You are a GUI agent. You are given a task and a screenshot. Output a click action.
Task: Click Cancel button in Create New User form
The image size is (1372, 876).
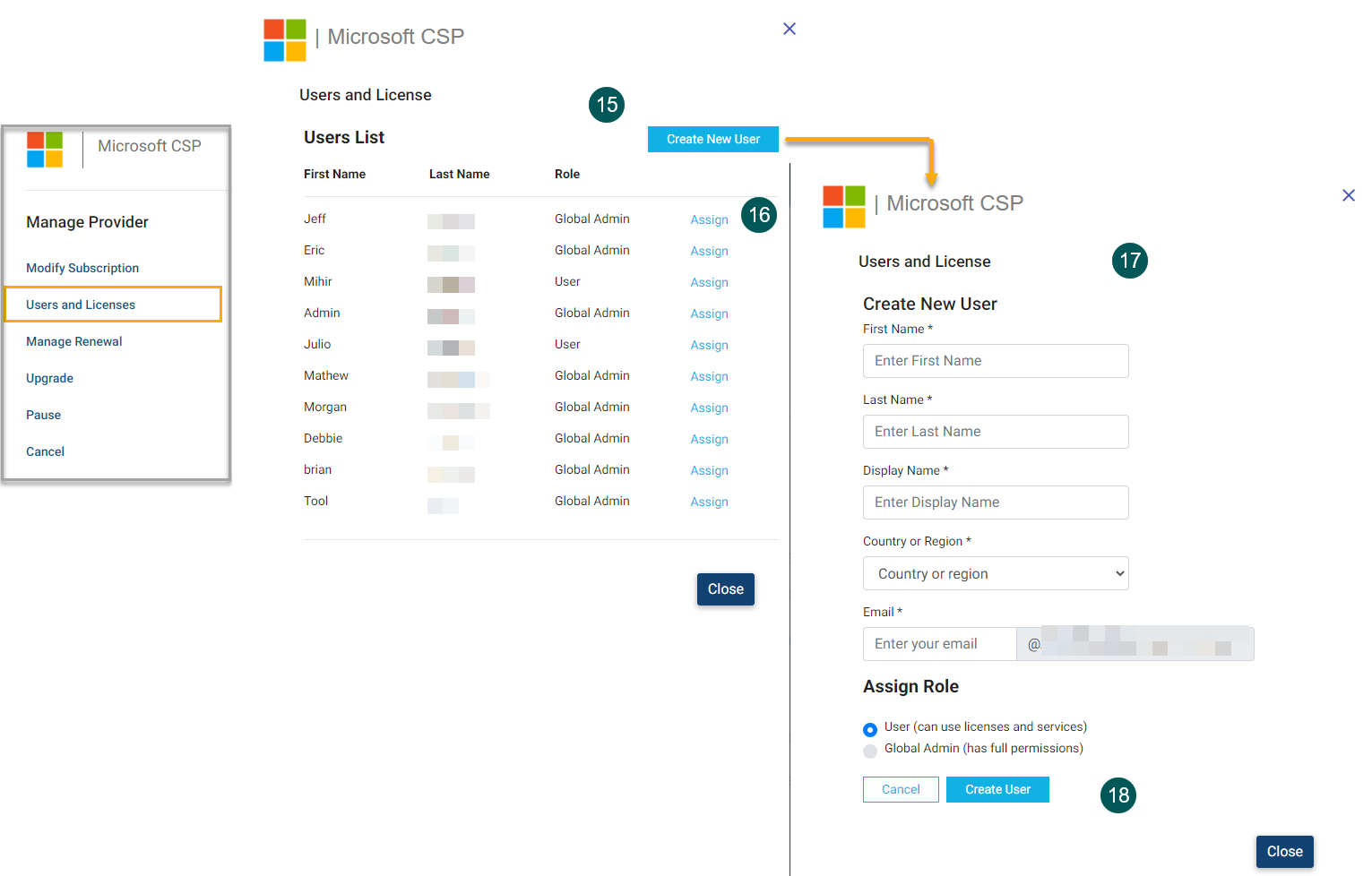tap(901, 789)
